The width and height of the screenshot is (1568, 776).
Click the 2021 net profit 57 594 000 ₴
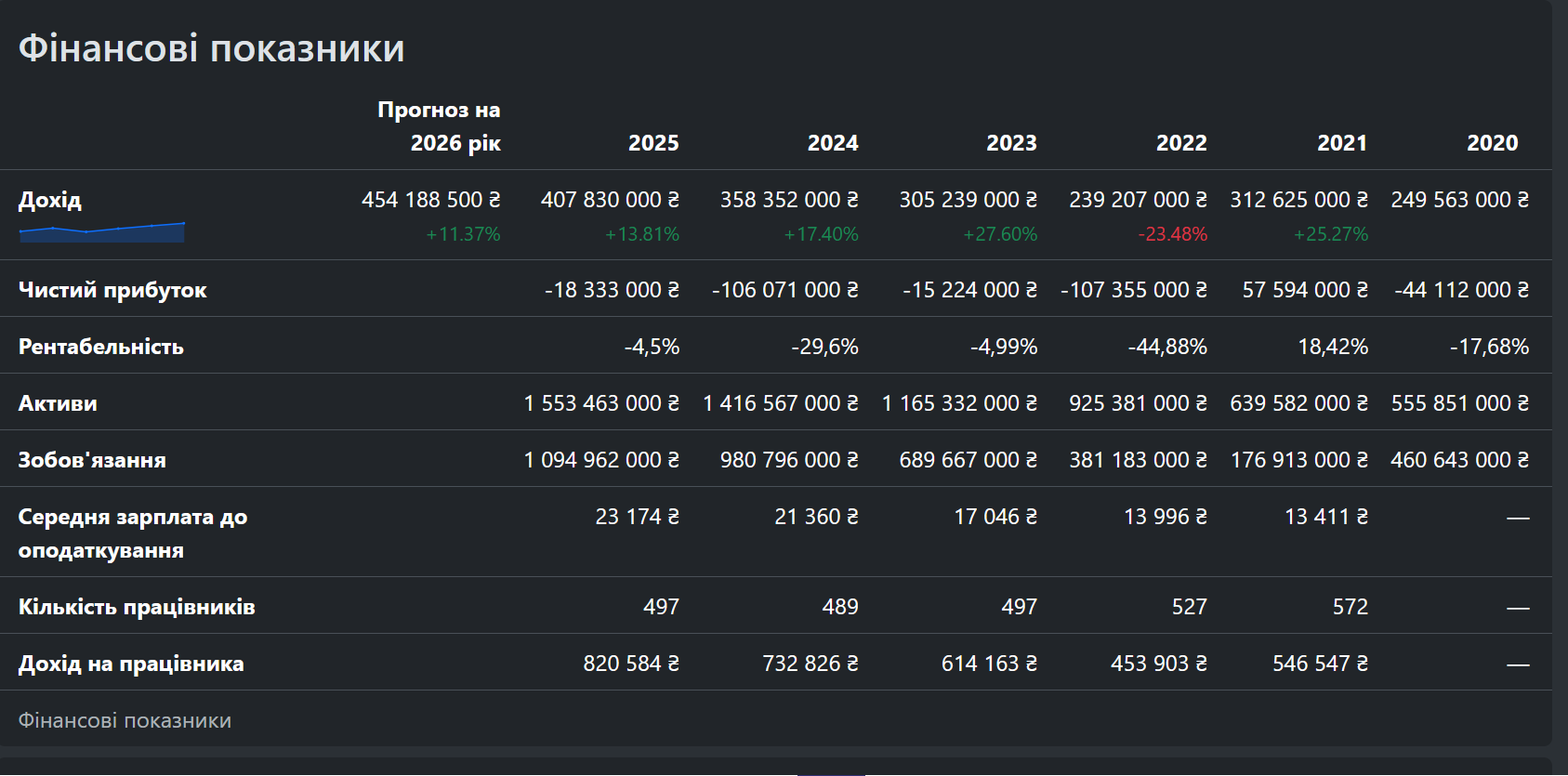(1305, 290)
